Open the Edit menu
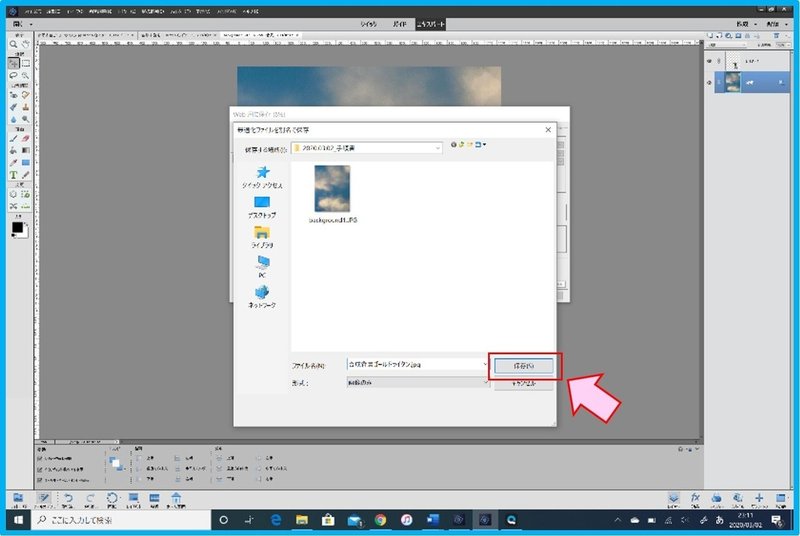The width and height of the screenshot is (800, 536). [54, 11]
